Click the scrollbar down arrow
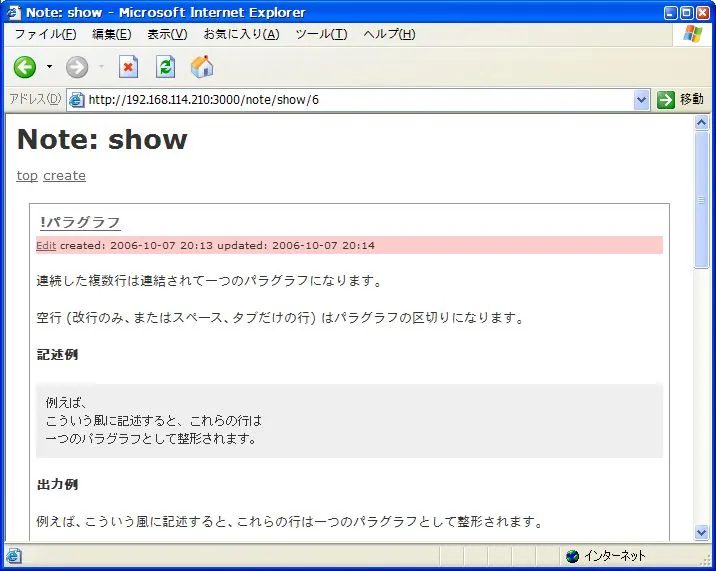The height and width of the screenshot is (571, 716). [x=701, y=532]
